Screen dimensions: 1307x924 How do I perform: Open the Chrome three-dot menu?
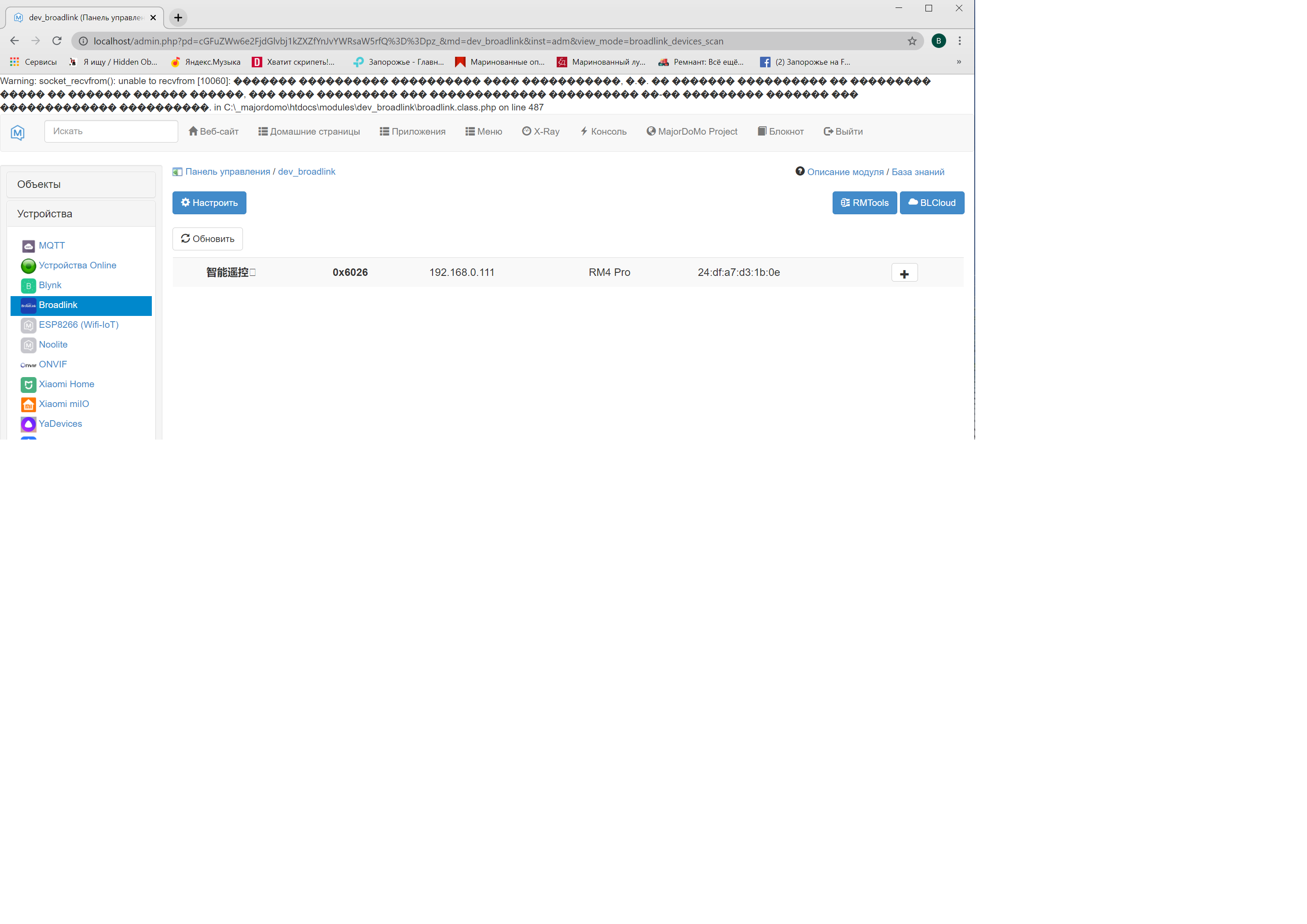click(x=960, y=41)
